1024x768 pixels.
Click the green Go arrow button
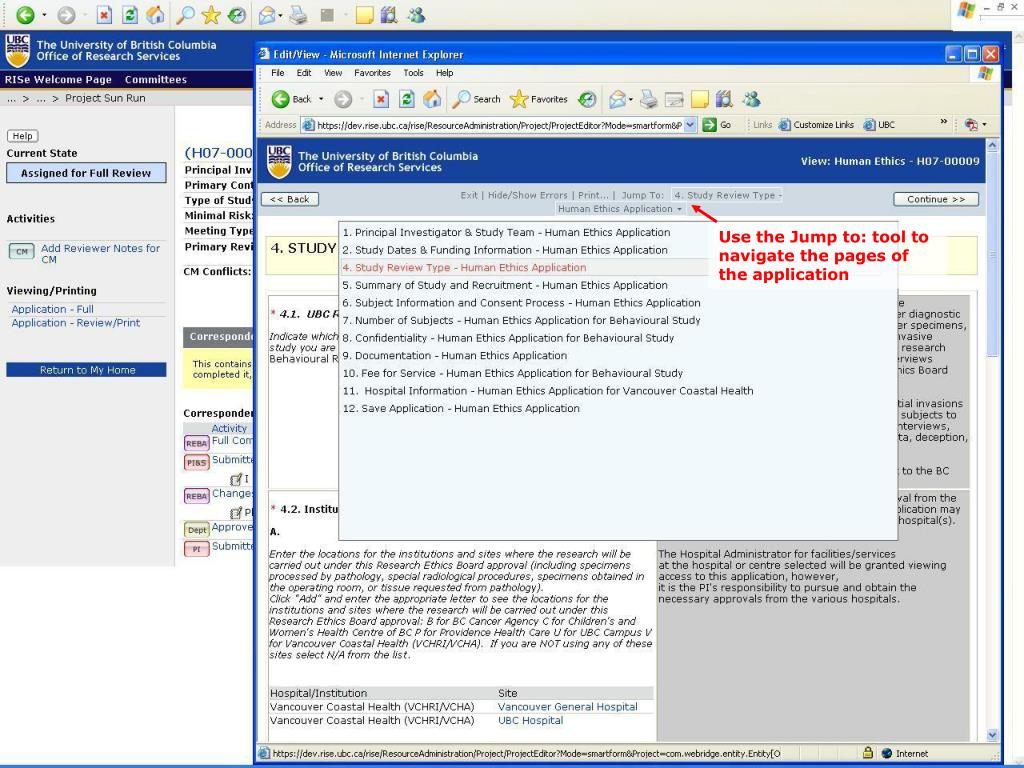coord(709,125)
